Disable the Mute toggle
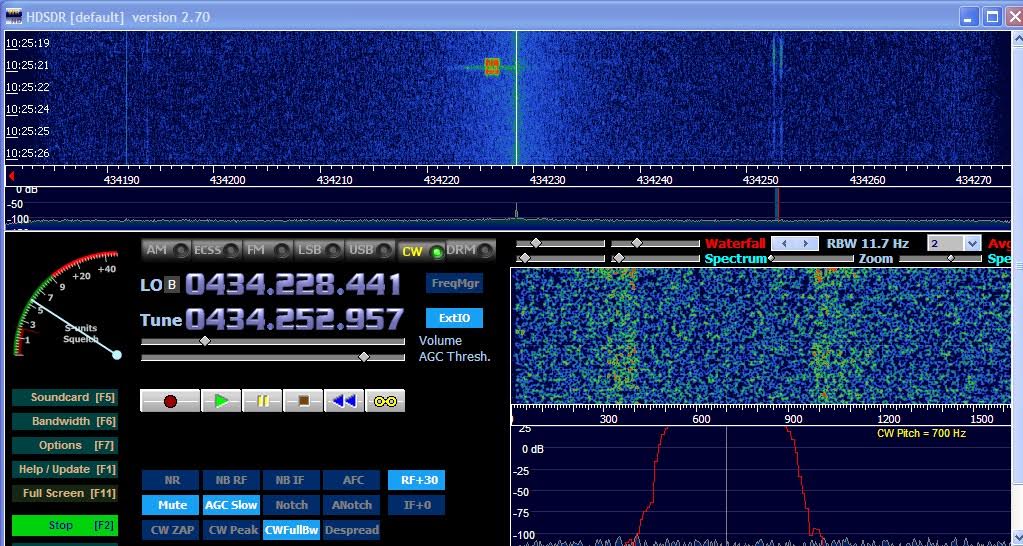Viewport: 1023px width, 546px height. click(171, 505)
